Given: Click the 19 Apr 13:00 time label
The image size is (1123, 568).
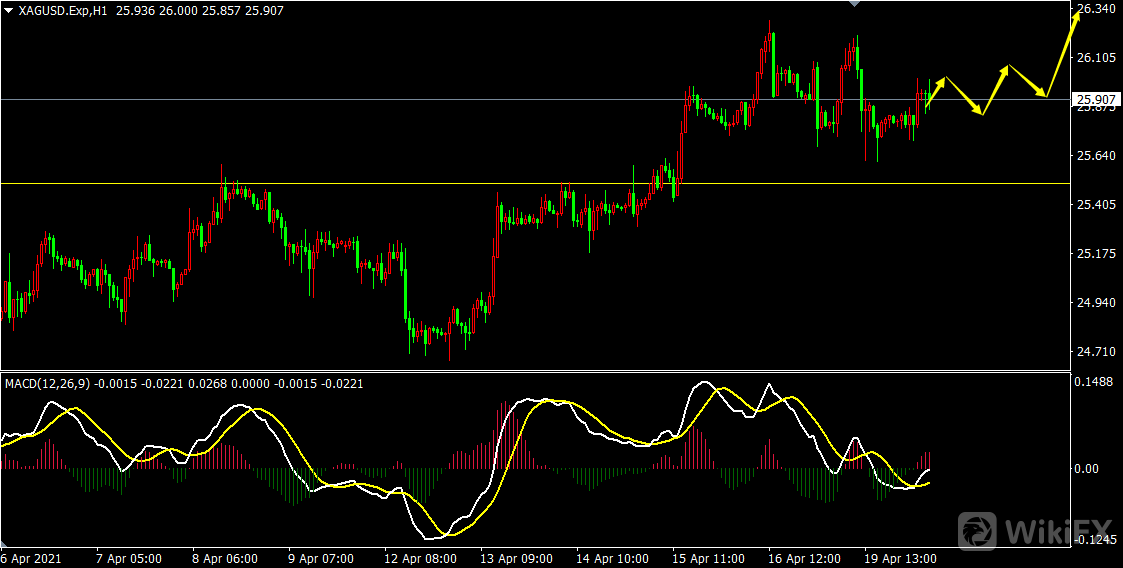Looking at the screenshot, I should tap(901, 559).
